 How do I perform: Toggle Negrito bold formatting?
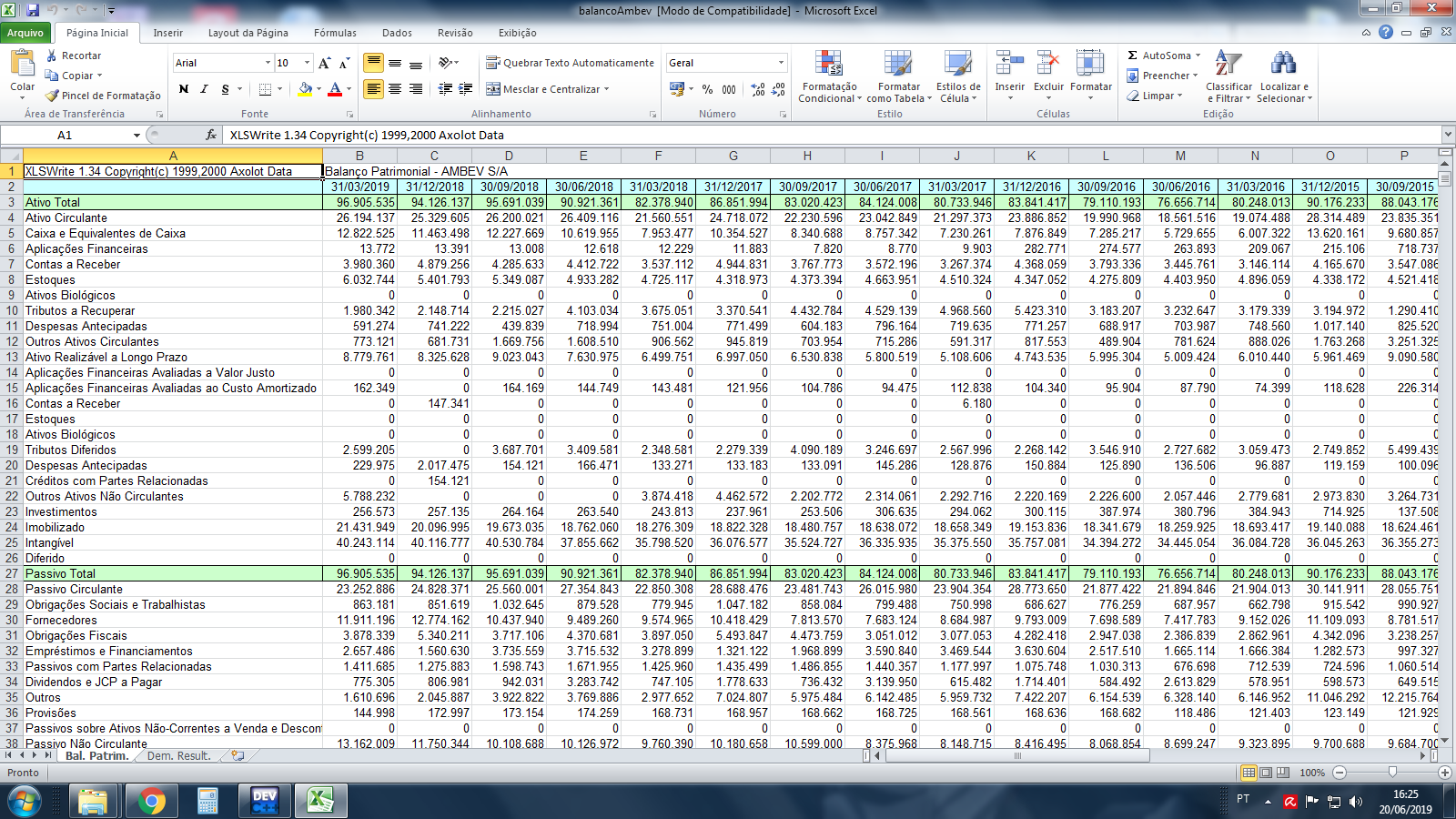(184, 89)
